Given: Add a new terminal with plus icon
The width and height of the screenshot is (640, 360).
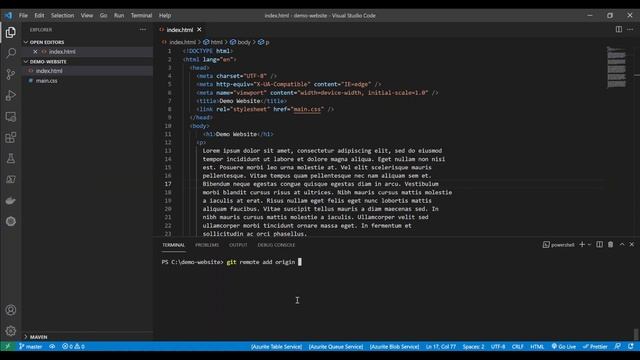Looking at the screenshot, I should tap(582, 244).
